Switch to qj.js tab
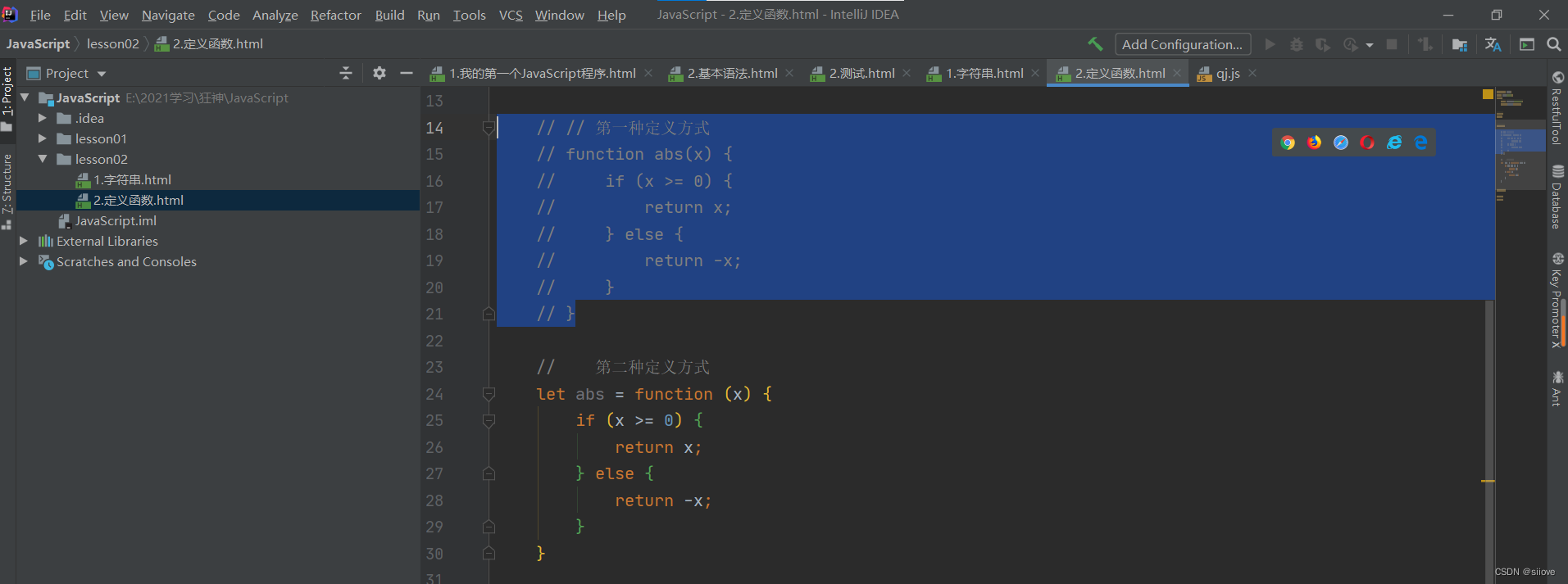1568x584 pixels. pos(1227,74)
